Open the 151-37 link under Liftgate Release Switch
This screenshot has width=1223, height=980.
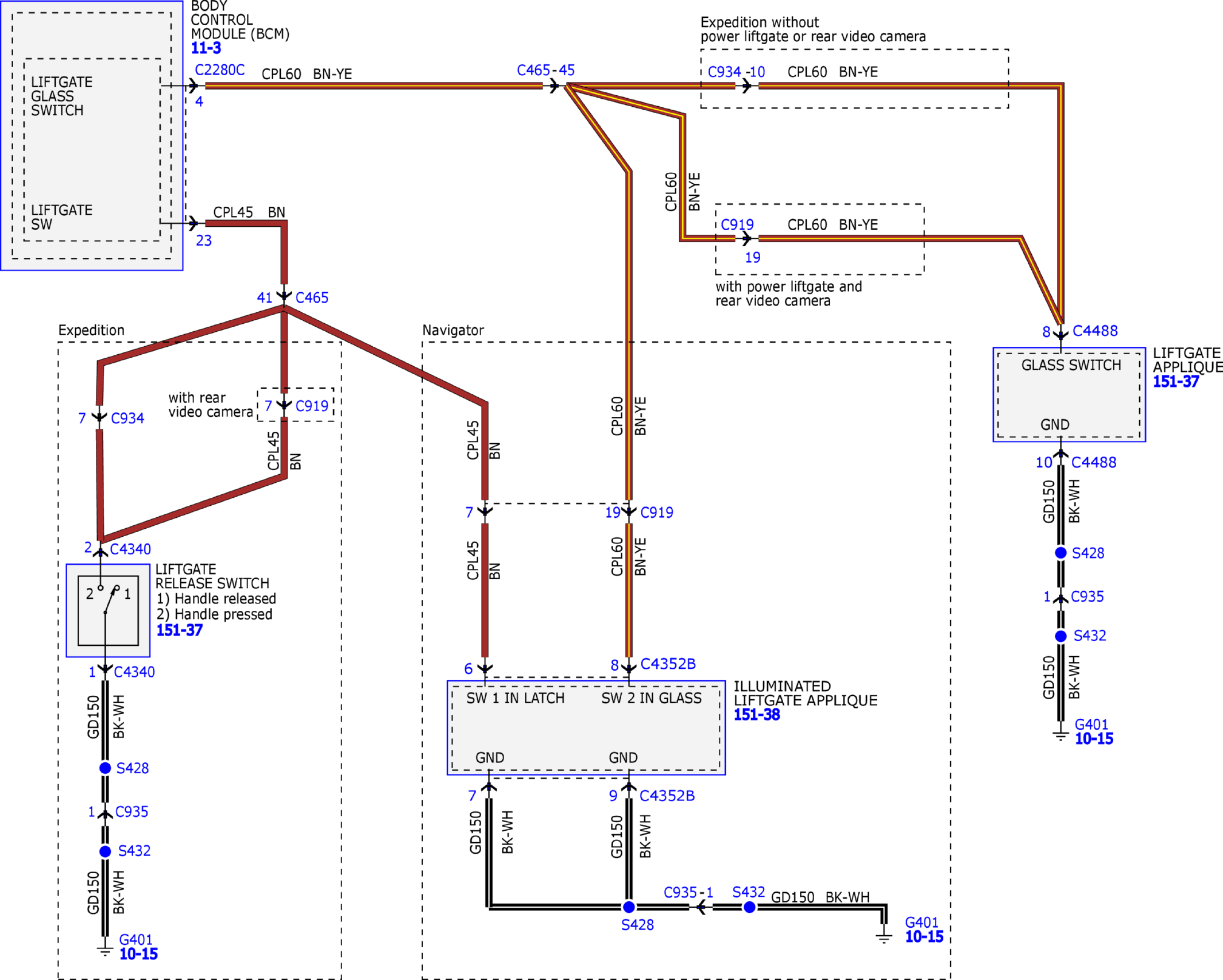179,630
